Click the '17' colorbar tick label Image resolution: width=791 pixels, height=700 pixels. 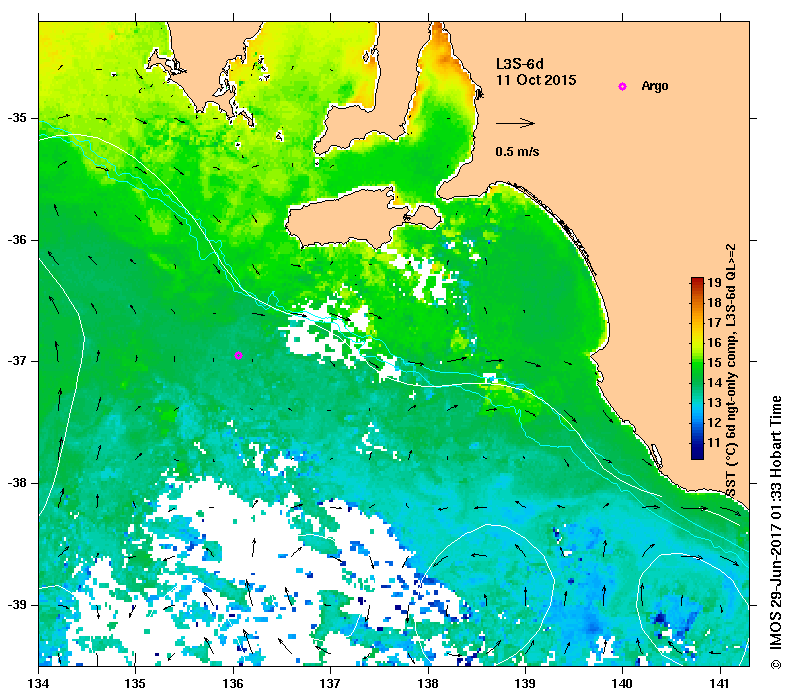[714, 322]
